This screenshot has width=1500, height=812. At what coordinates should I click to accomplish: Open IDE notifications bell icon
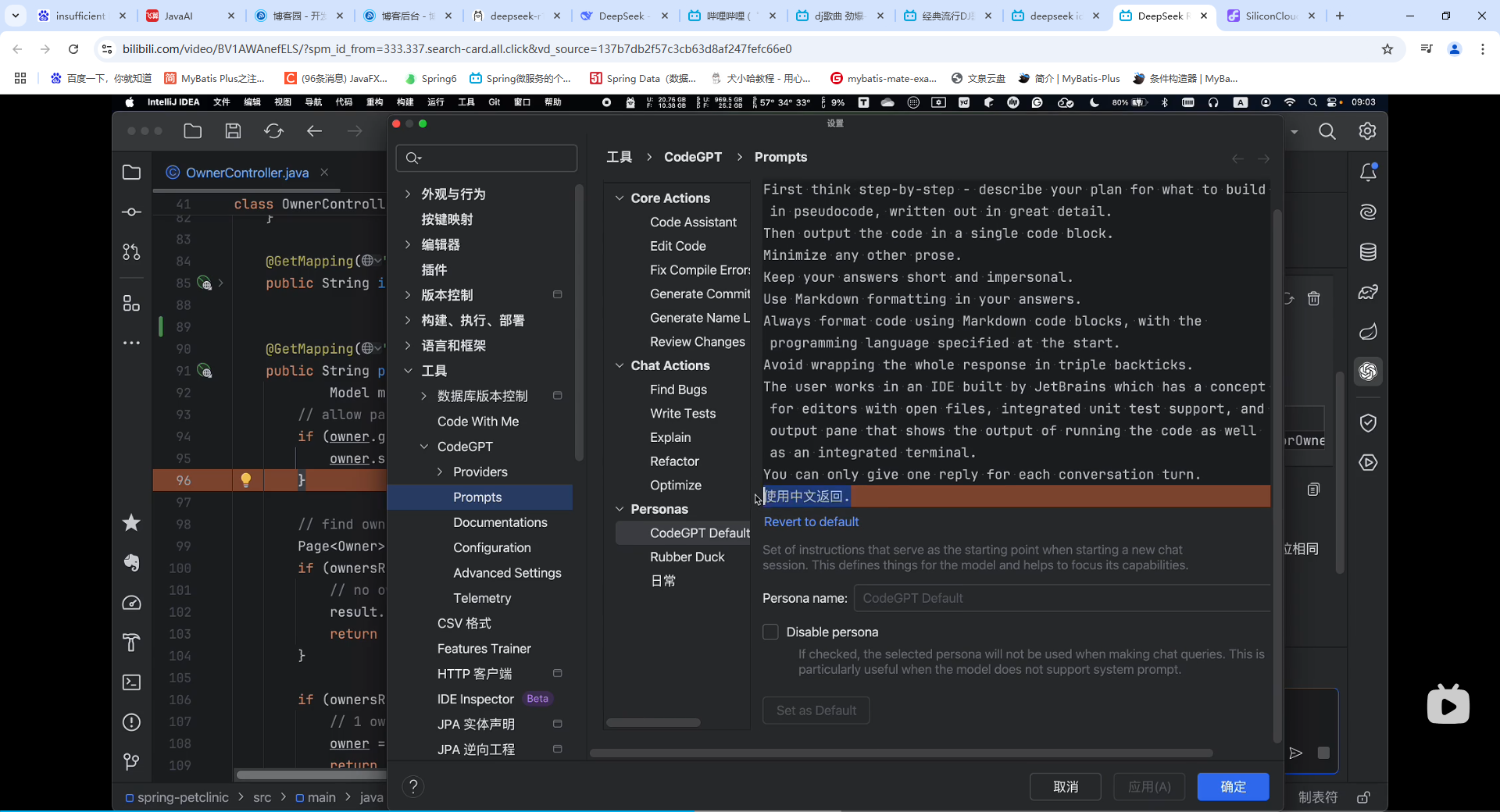1368,173
